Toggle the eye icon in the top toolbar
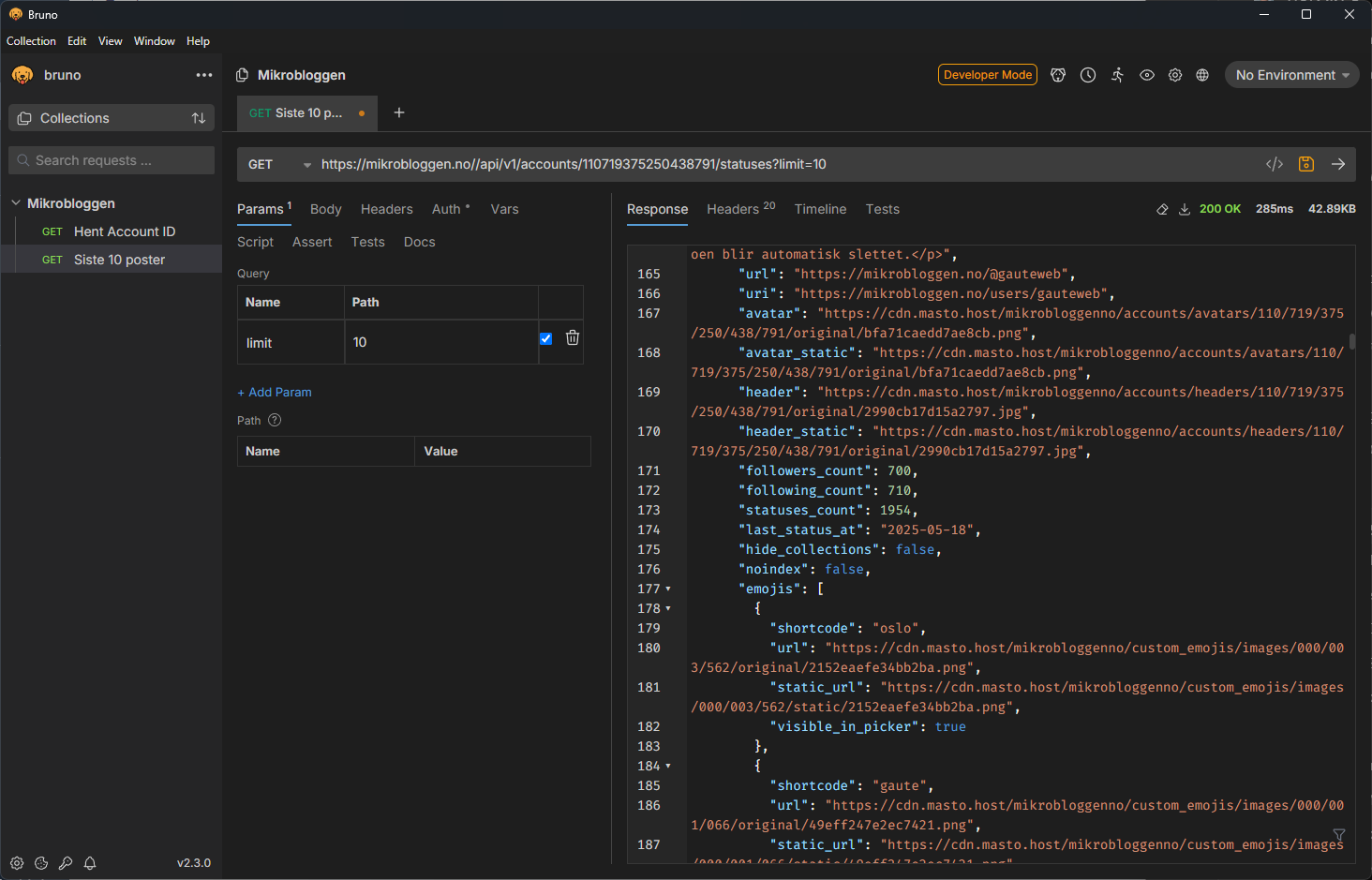 1147,75
